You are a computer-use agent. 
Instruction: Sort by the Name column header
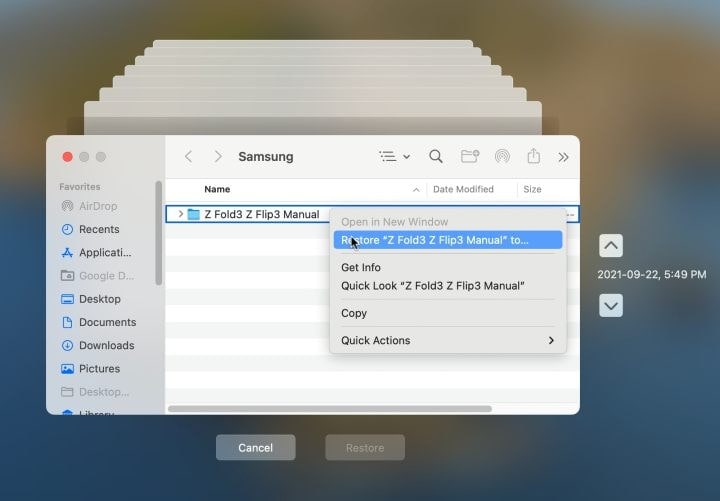coord(217,189)
